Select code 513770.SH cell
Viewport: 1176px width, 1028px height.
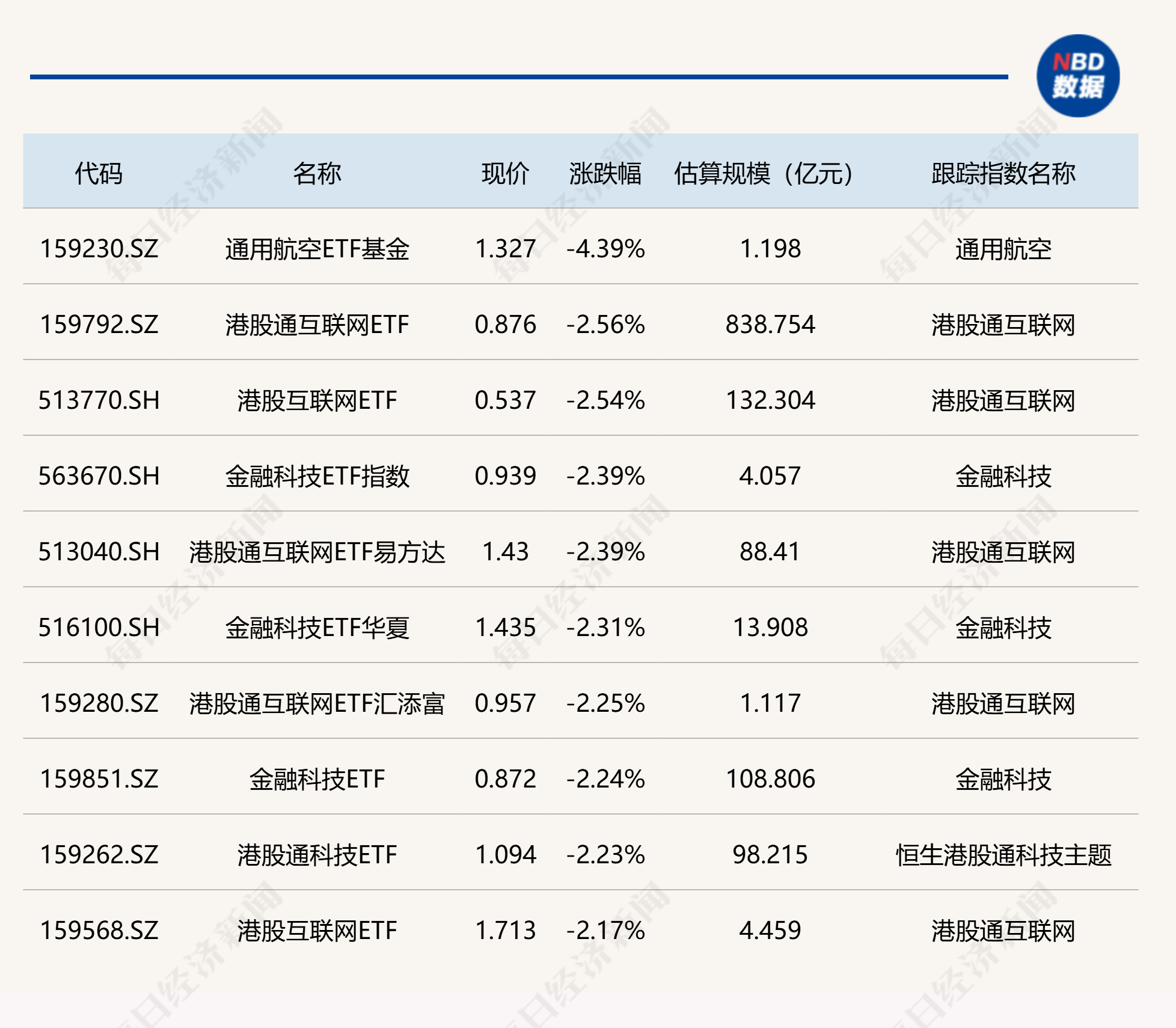click(99, 400)
